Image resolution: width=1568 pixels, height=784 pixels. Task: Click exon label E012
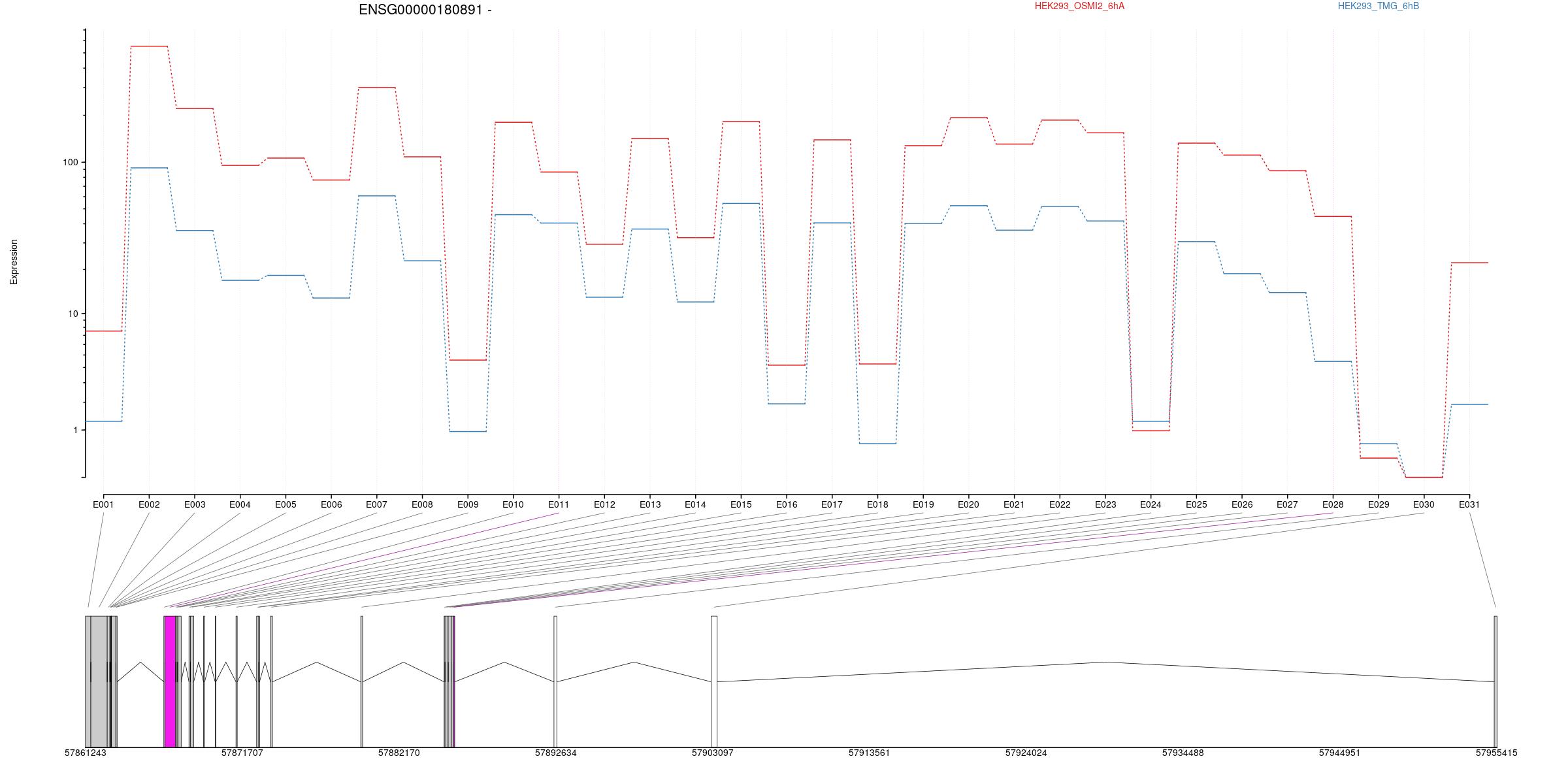[x=604, y=504]
